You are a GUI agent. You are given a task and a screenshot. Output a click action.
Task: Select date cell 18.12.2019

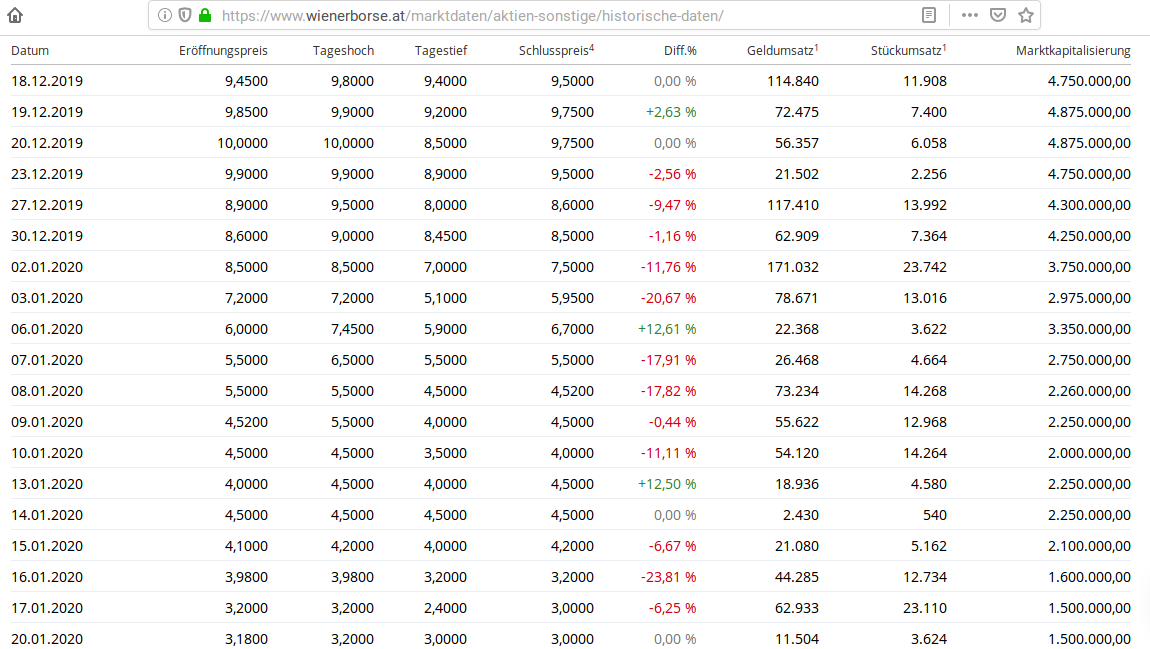[x=47, y=81]
